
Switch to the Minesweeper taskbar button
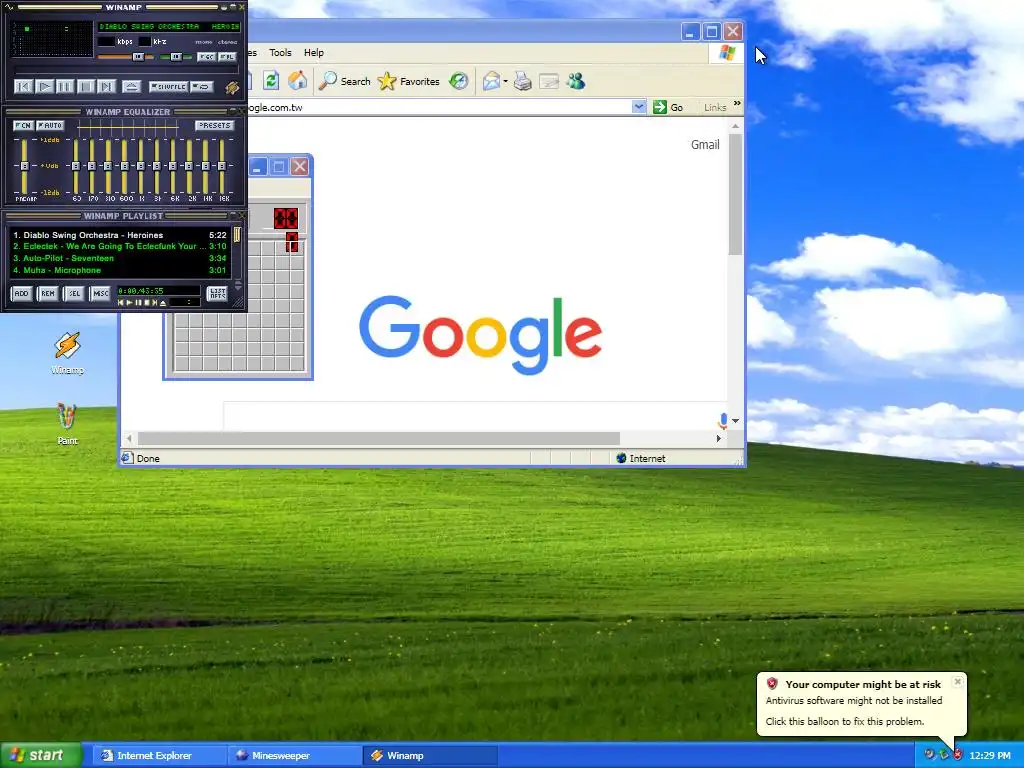pyautogui.click(x=294, y=756)
